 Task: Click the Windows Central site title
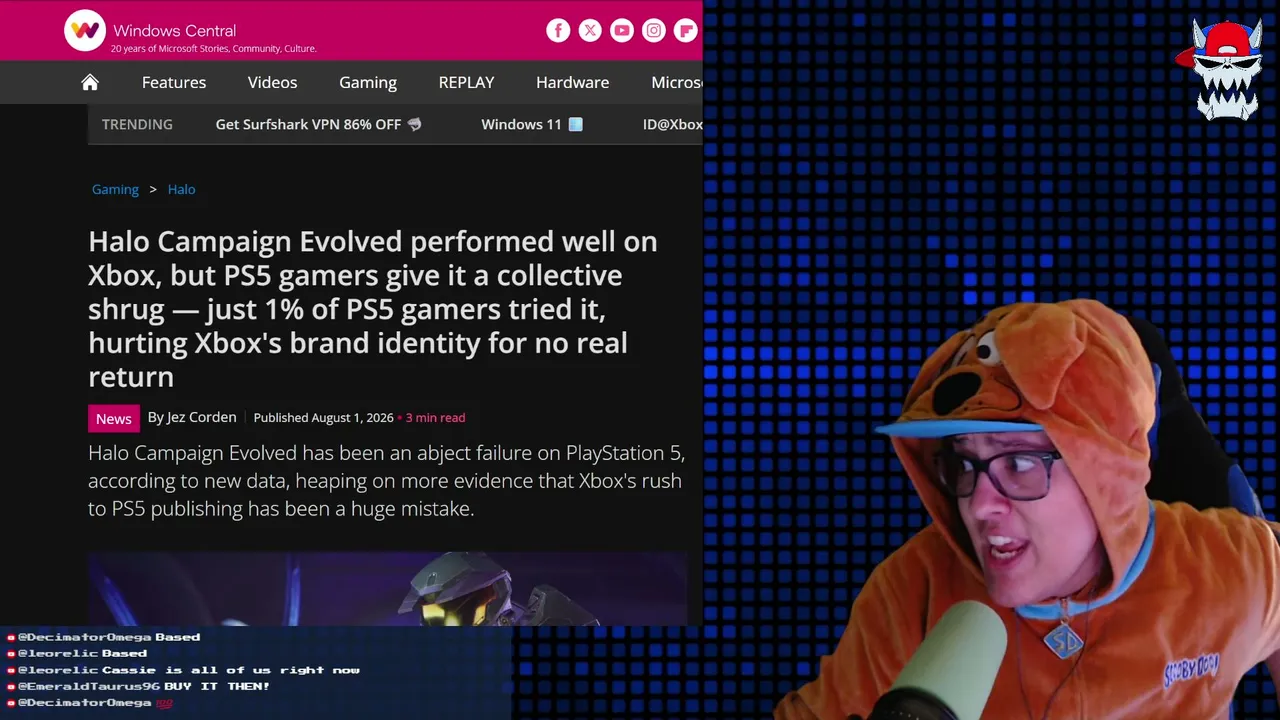(x=174, y=30)
